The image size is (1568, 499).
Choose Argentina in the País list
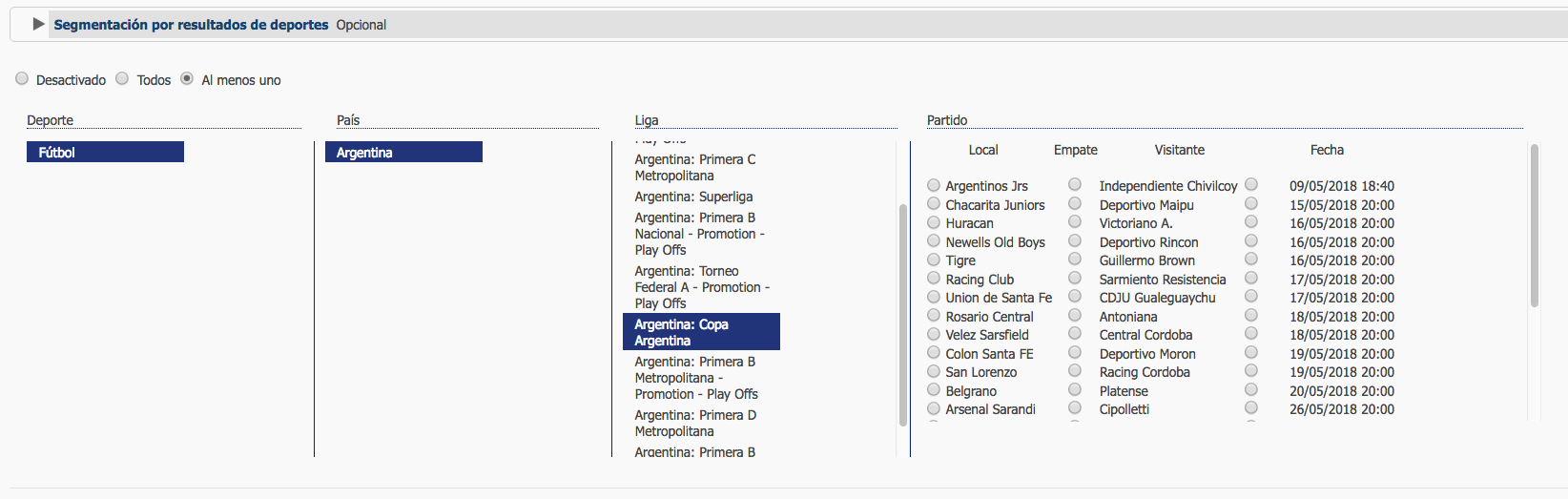click(x=403, y=153)
